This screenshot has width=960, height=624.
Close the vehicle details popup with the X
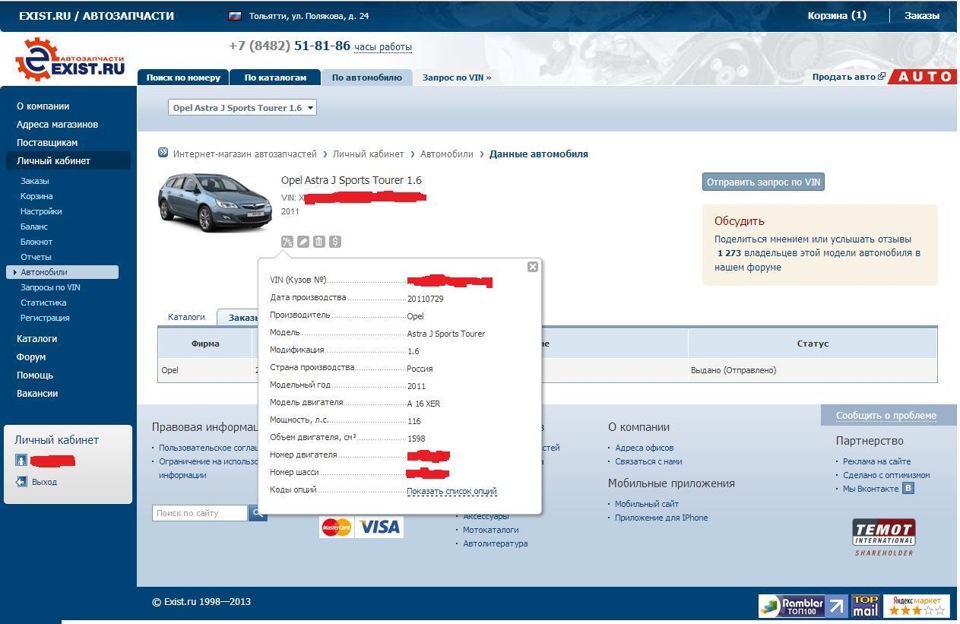[532, 266]
